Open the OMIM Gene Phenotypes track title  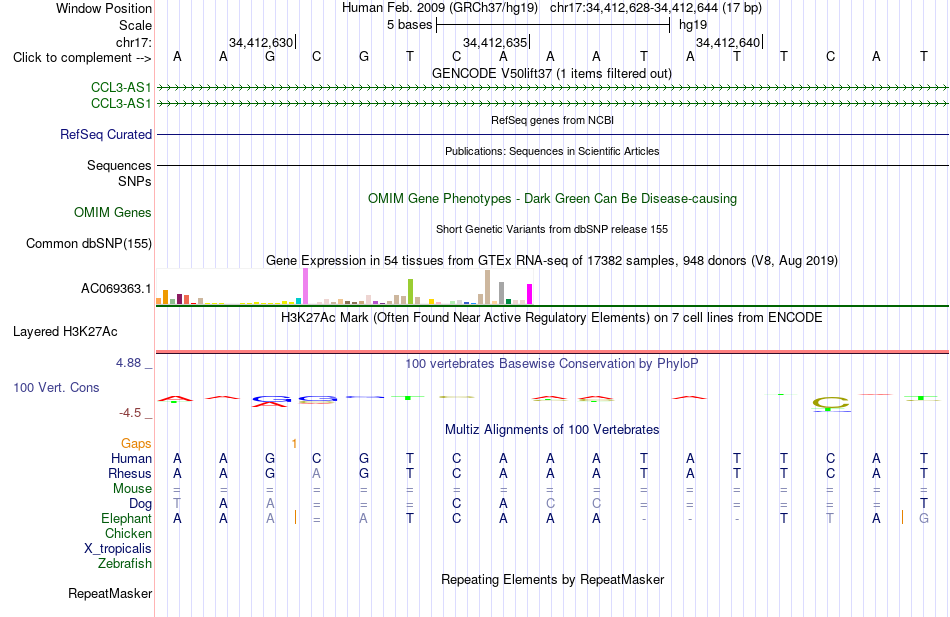[x=552, y=198]
